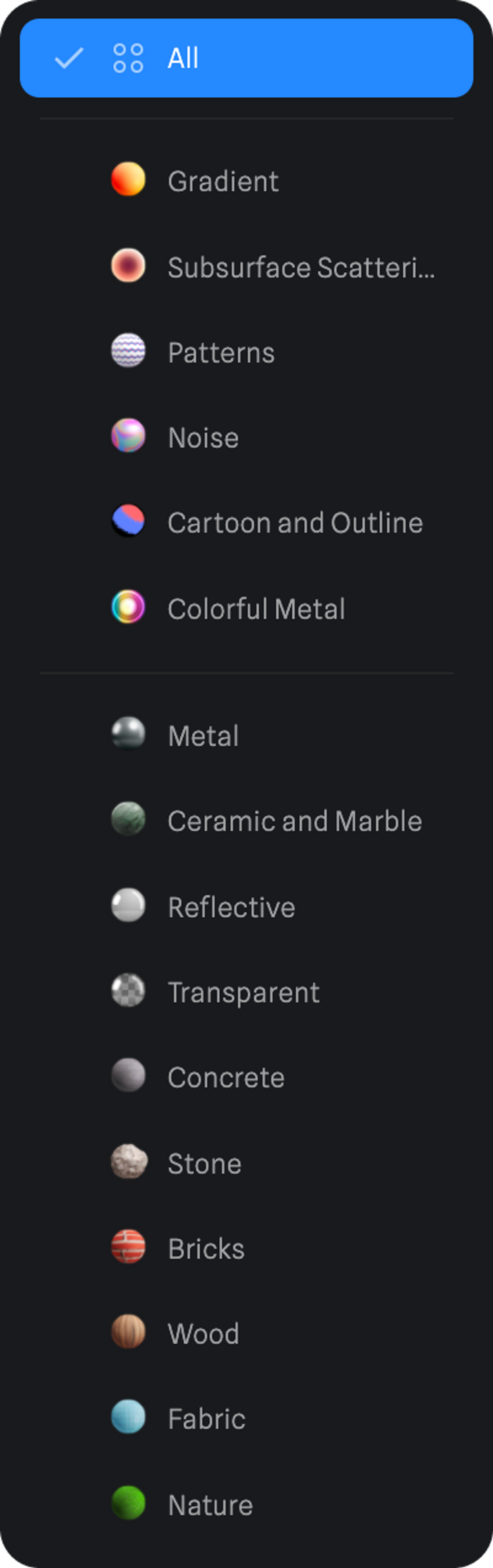Click the checkmark beside All
The width and height of the screenshot is (493, 1568).
69,58
